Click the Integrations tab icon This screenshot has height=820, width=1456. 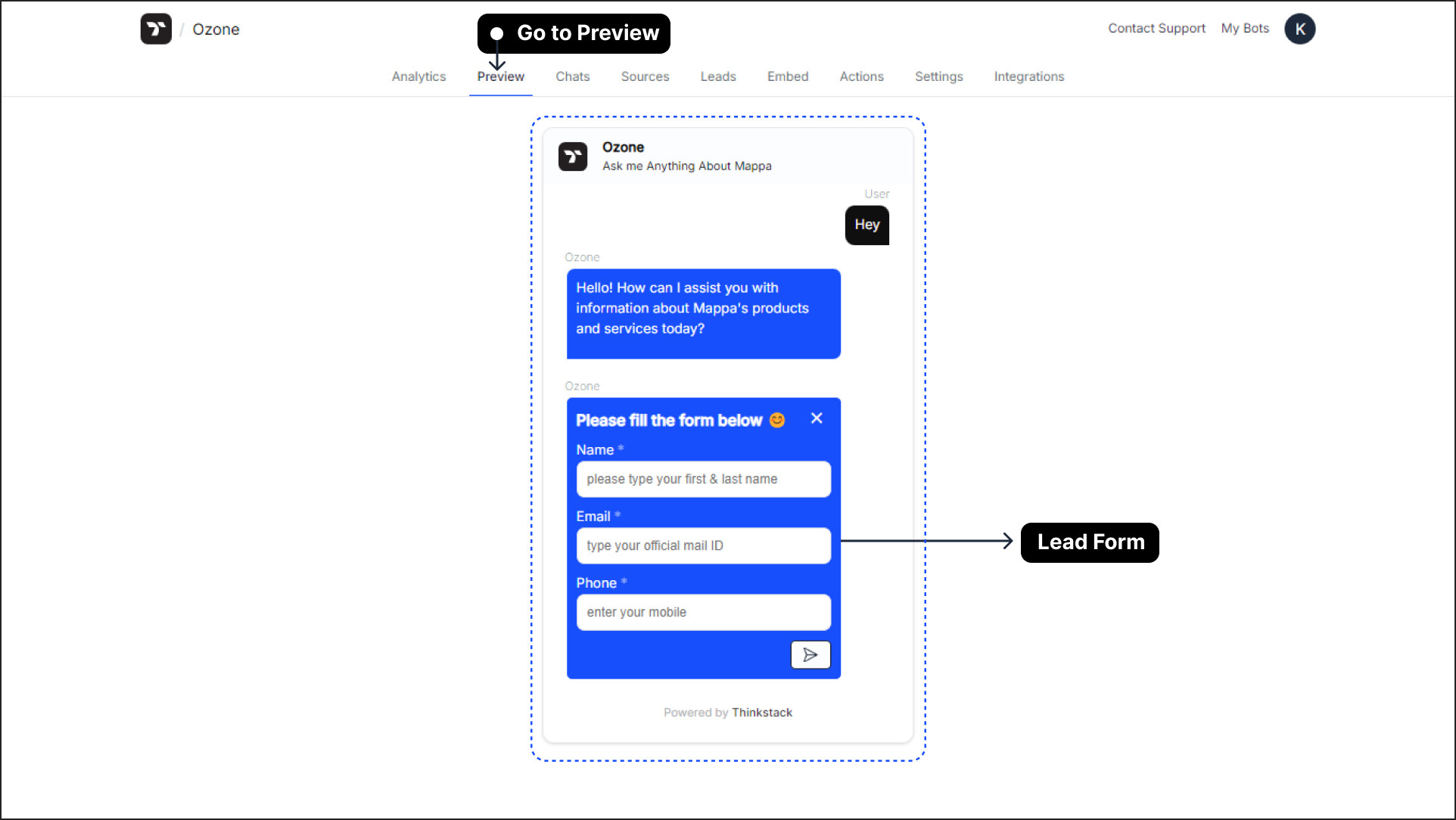pyautogui.click(x=1030, y=76)
